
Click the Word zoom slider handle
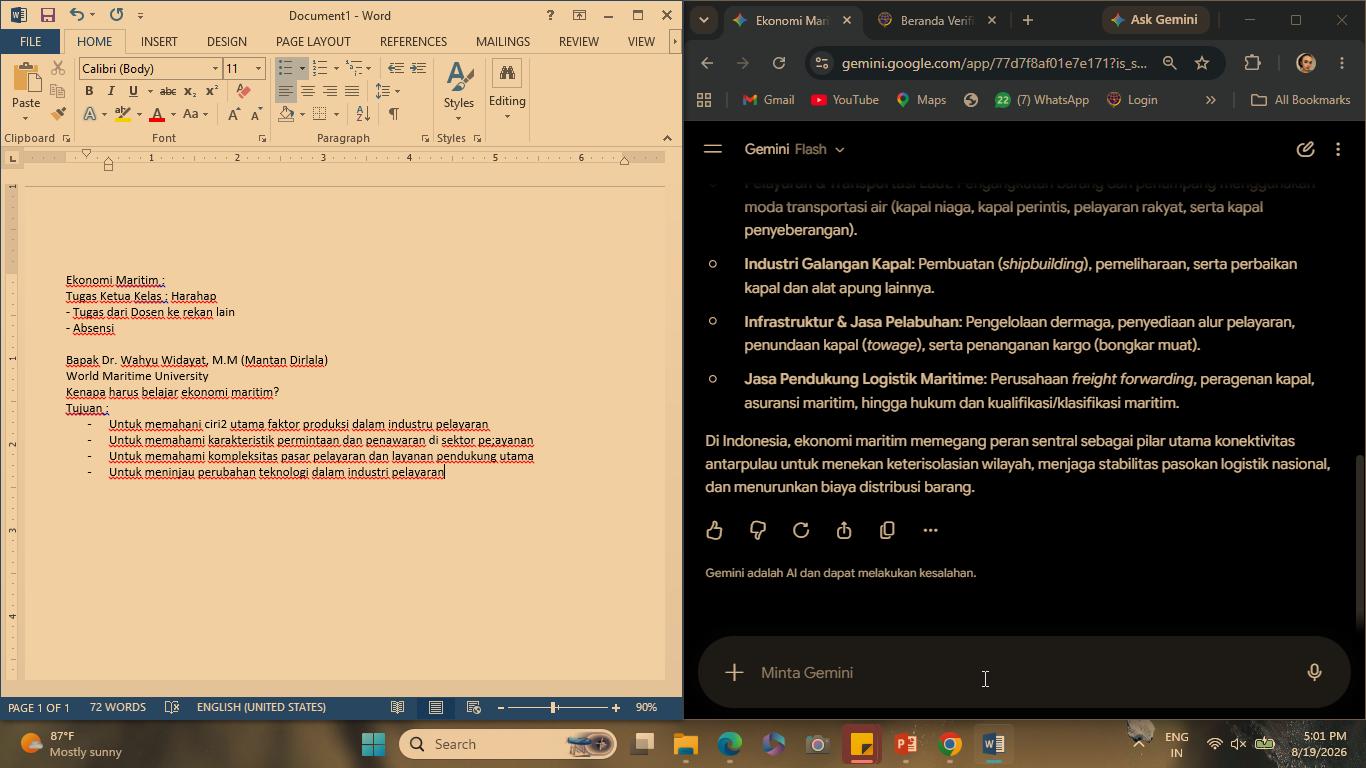[553, 708]
